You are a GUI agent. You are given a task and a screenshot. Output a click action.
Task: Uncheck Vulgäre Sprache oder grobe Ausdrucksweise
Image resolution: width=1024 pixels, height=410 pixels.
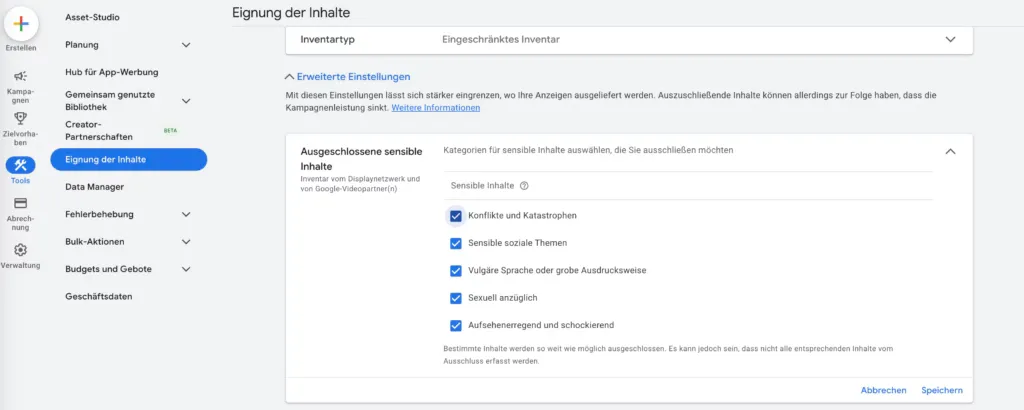pos(456,270)
